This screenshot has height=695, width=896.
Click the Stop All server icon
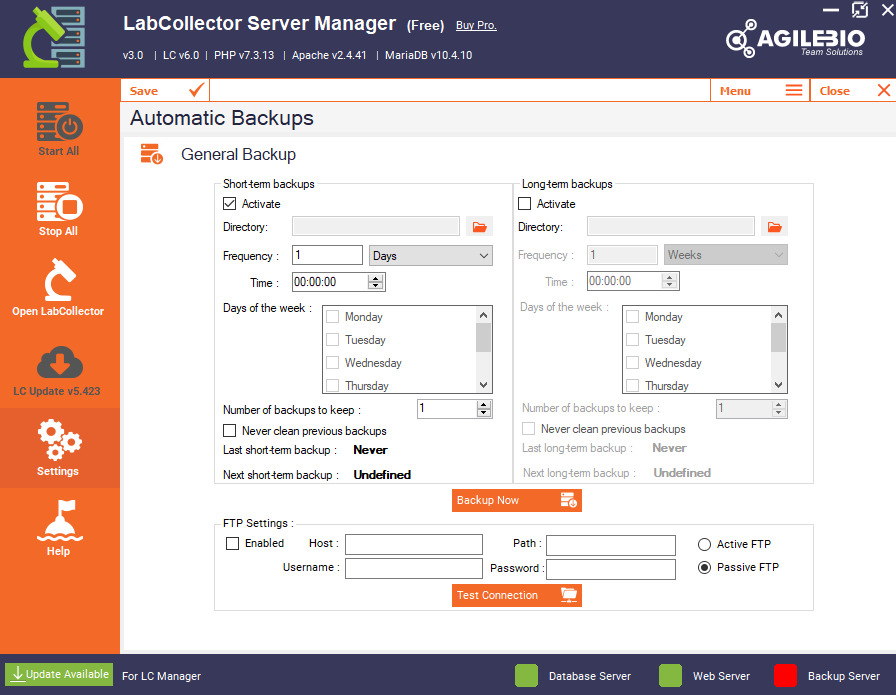click(59, 201)
